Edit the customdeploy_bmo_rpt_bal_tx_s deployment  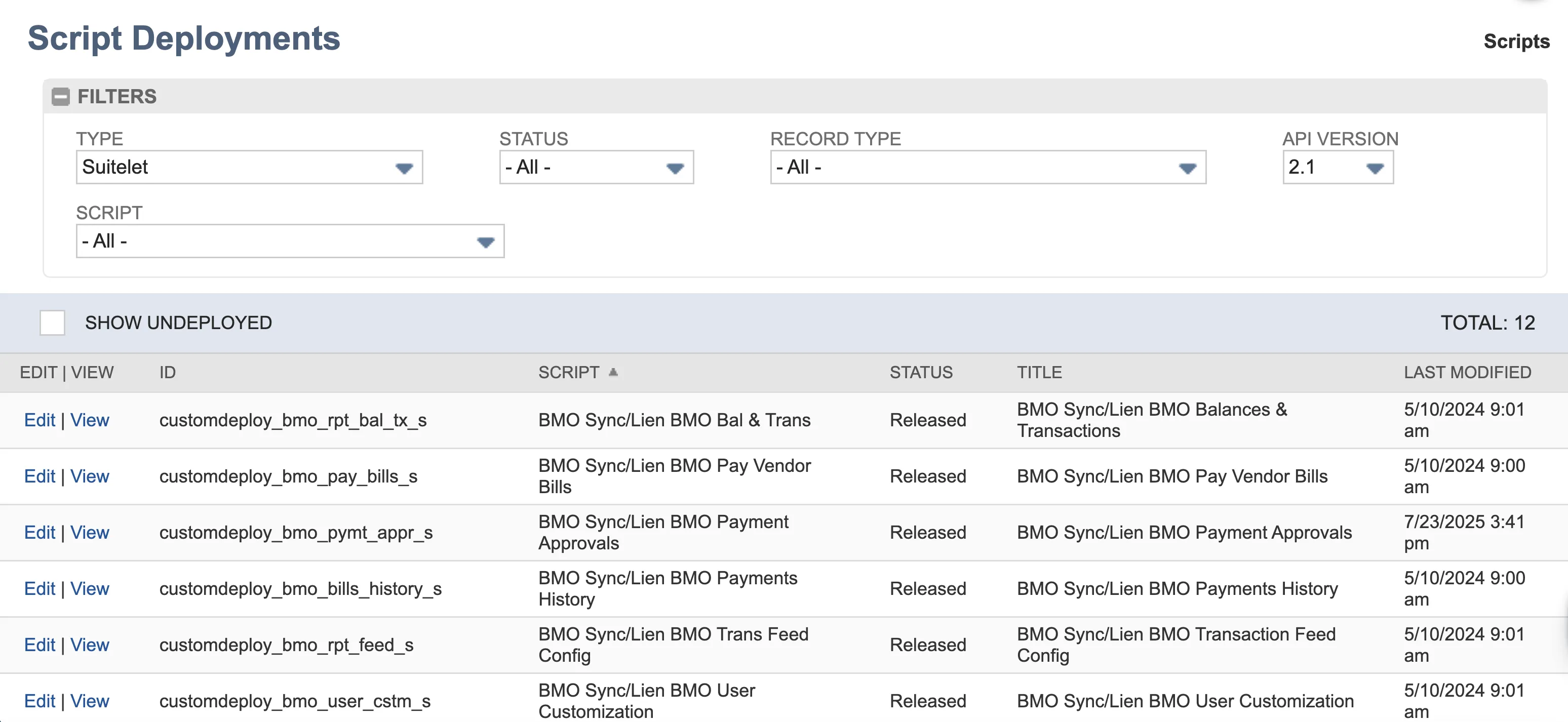(x=40, y=420)
